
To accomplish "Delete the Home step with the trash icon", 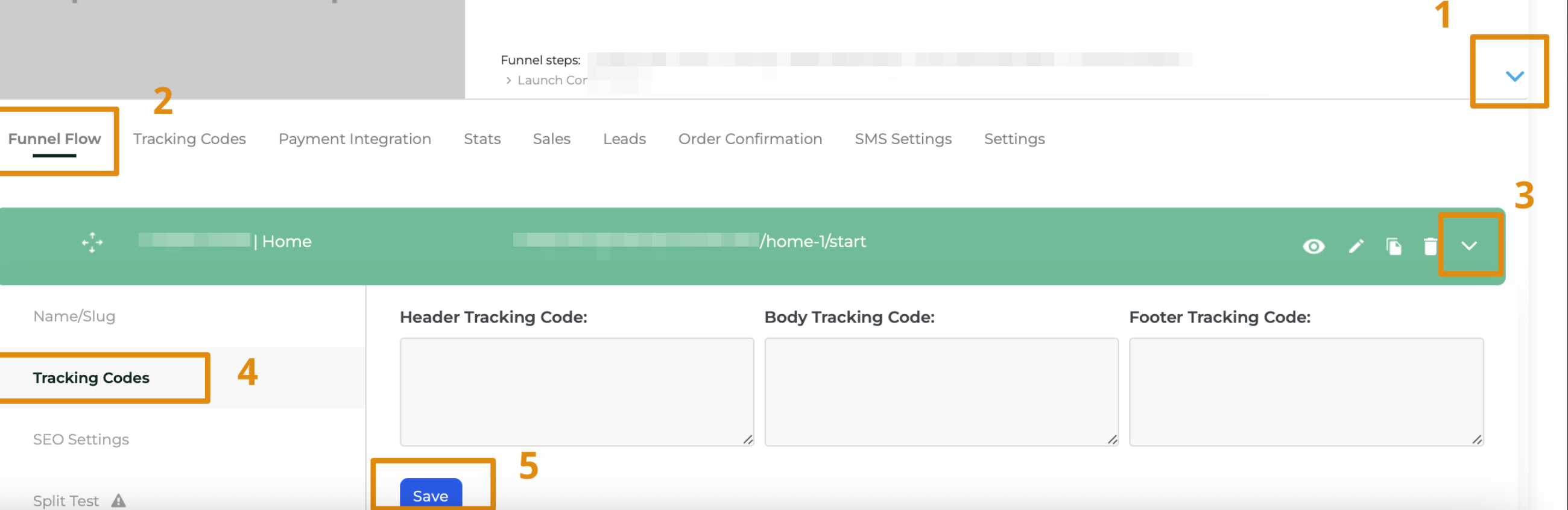I will [x=1430, y=247].
